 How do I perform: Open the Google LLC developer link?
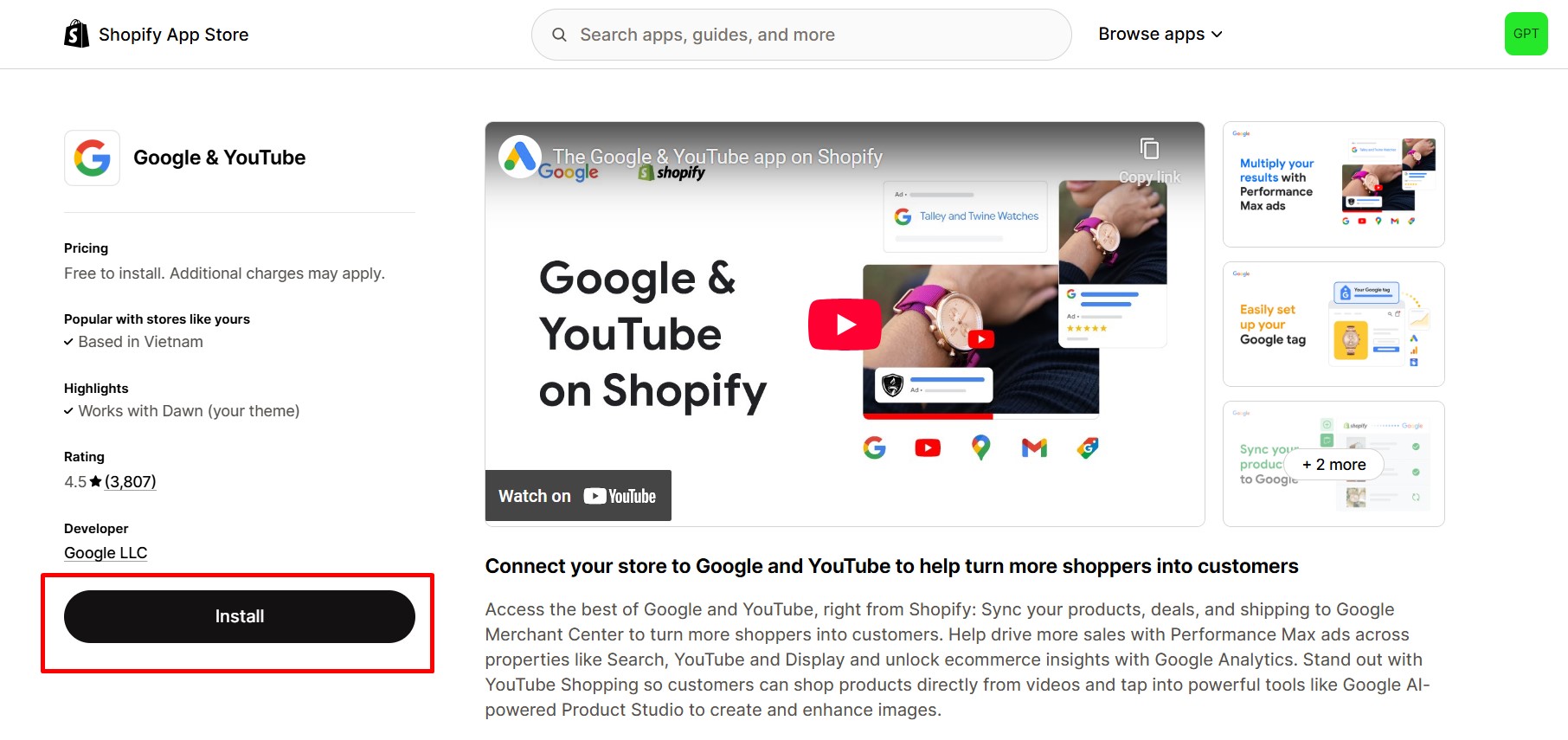pos(106,553)
